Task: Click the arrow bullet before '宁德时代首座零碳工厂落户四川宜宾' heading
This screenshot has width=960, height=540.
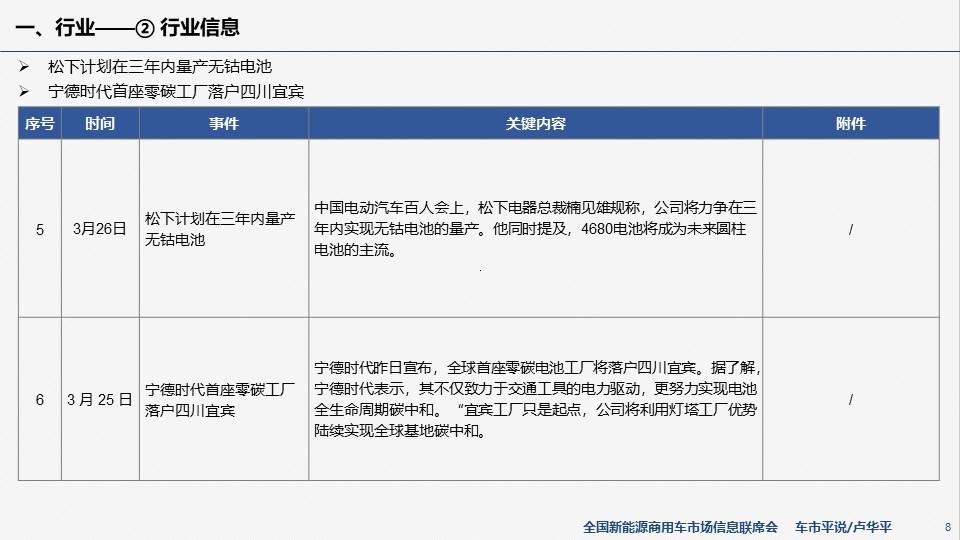Action: point(24,91)
